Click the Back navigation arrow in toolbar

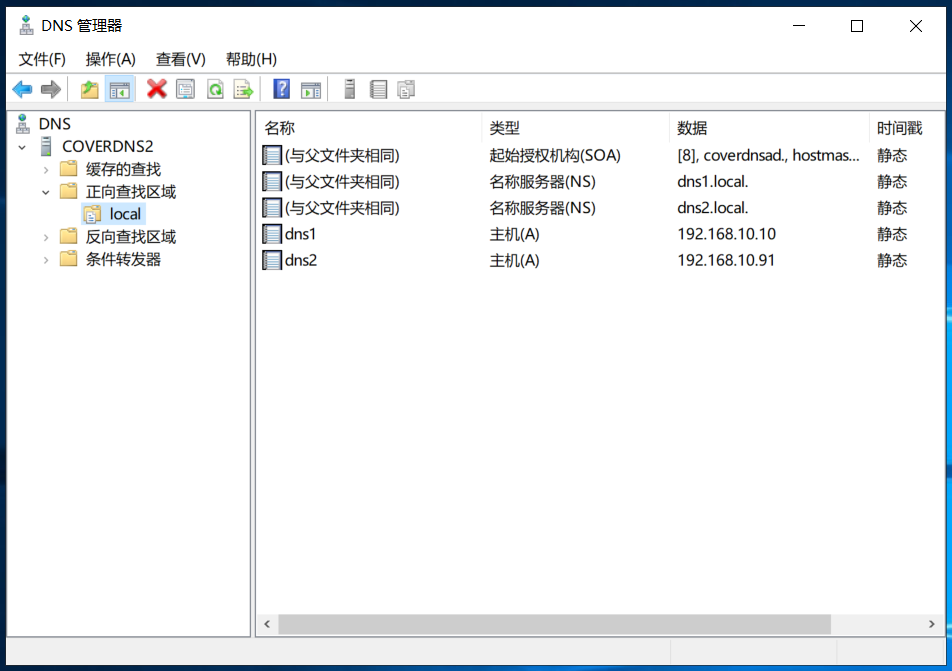pyautogui.click(x=22, y=89)
